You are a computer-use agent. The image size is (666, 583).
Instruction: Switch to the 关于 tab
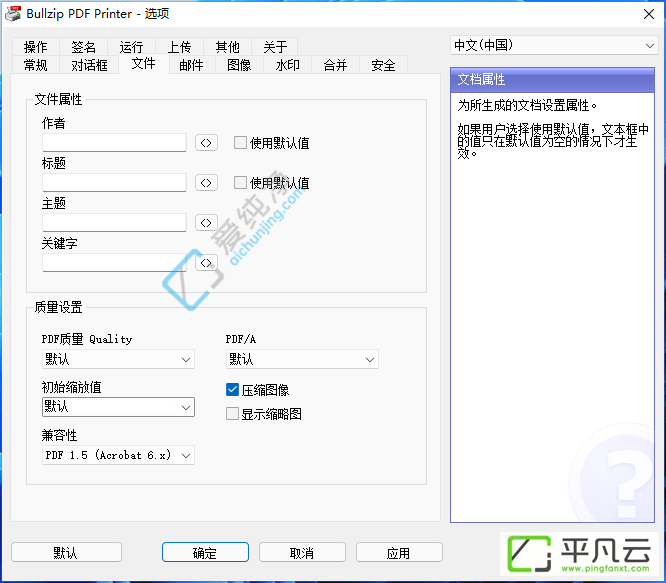275,46
